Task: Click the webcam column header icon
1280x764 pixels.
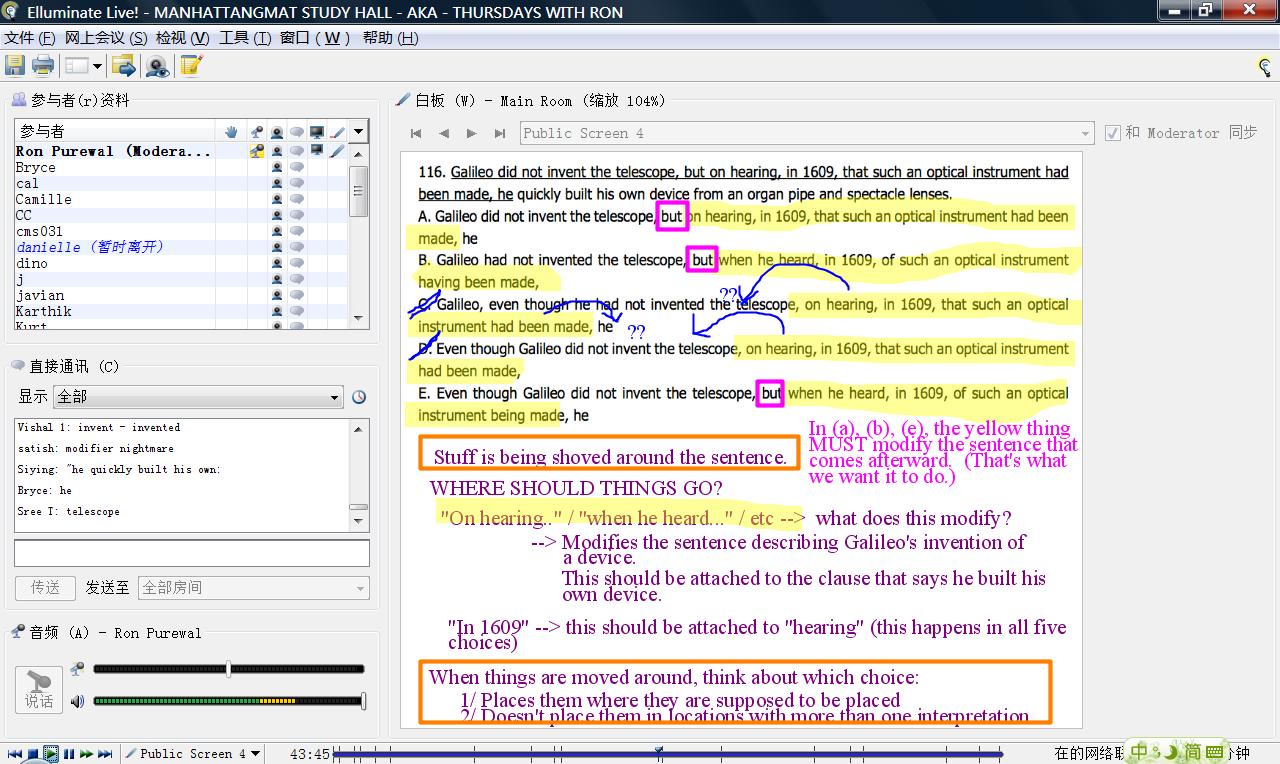Action: (277, 131)
